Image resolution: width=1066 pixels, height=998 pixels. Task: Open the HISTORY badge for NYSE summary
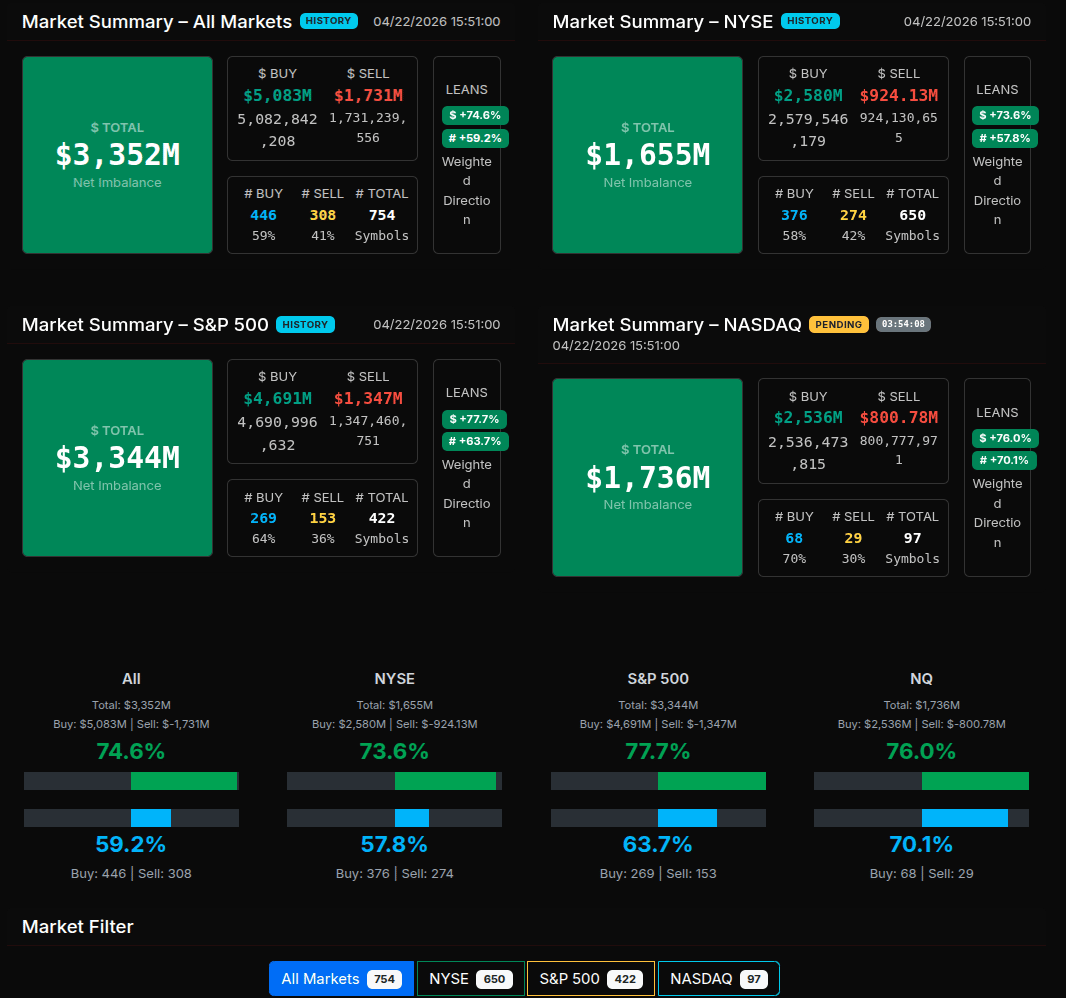click(810, 21)
